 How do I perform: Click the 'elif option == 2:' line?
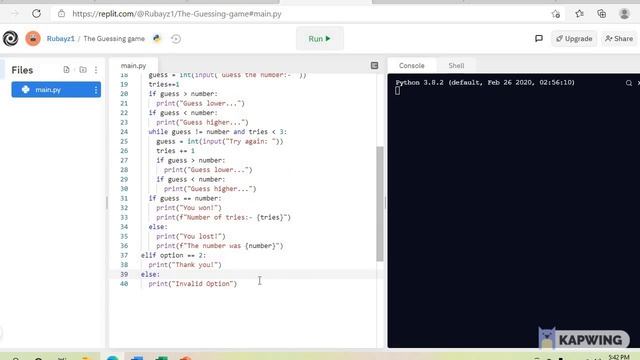[x=173, y=255]
